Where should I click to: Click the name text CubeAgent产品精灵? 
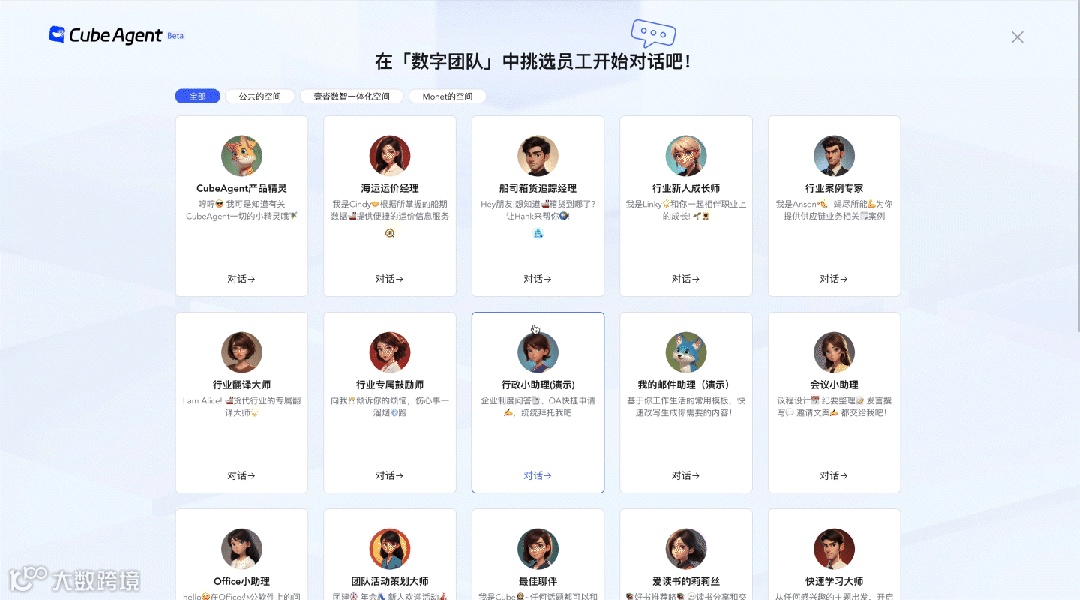(241, 188)
